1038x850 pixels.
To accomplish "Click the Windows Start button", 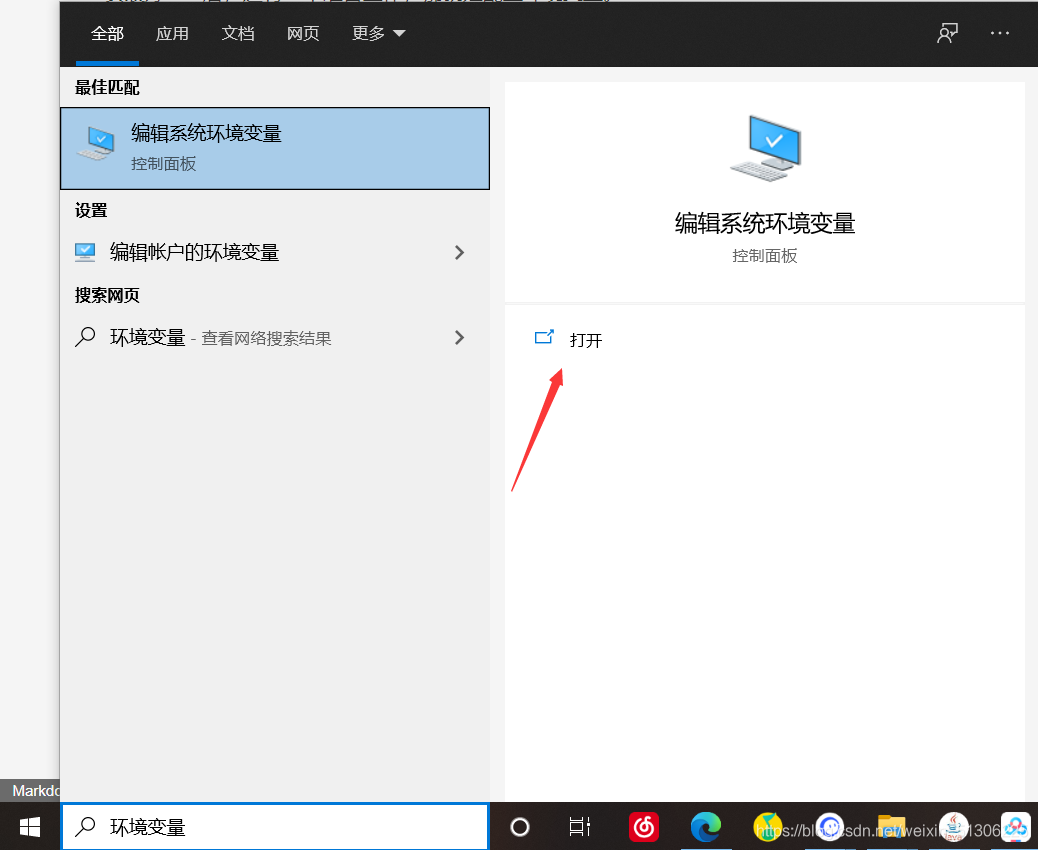I will [x=29, y=827].
